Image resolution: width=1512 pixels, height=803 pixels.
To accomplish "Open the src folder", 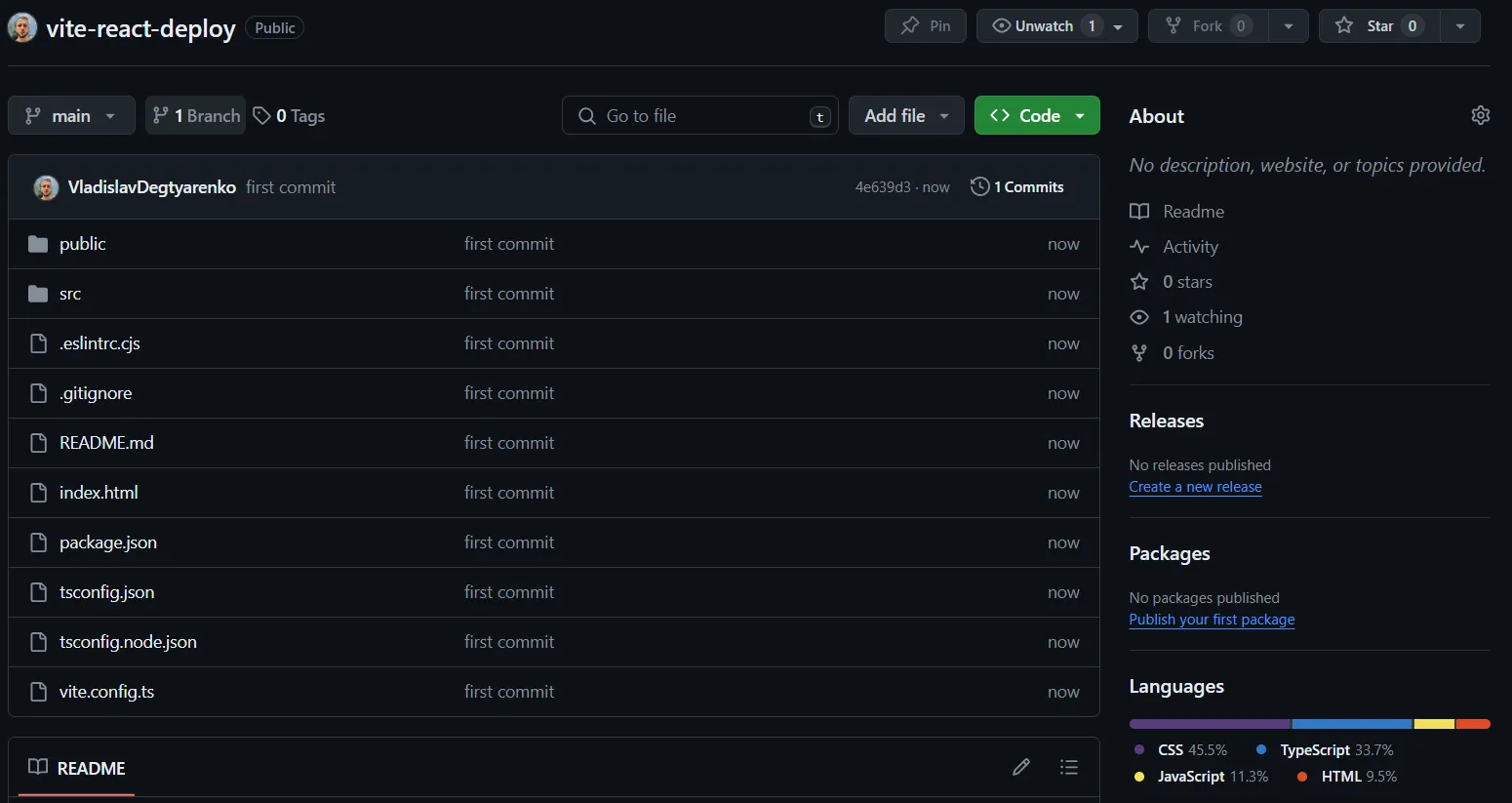I will 70,294.
